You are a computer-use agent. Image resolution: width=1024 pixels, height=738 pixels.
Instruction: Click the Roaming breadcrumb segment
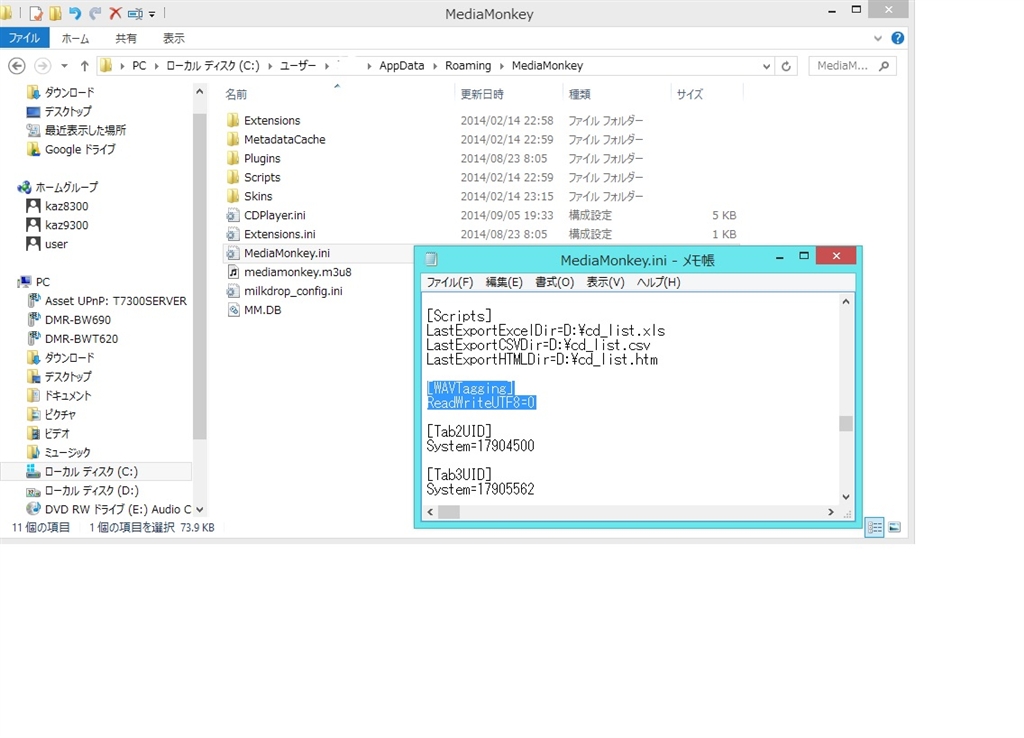[x=468, y=66]
